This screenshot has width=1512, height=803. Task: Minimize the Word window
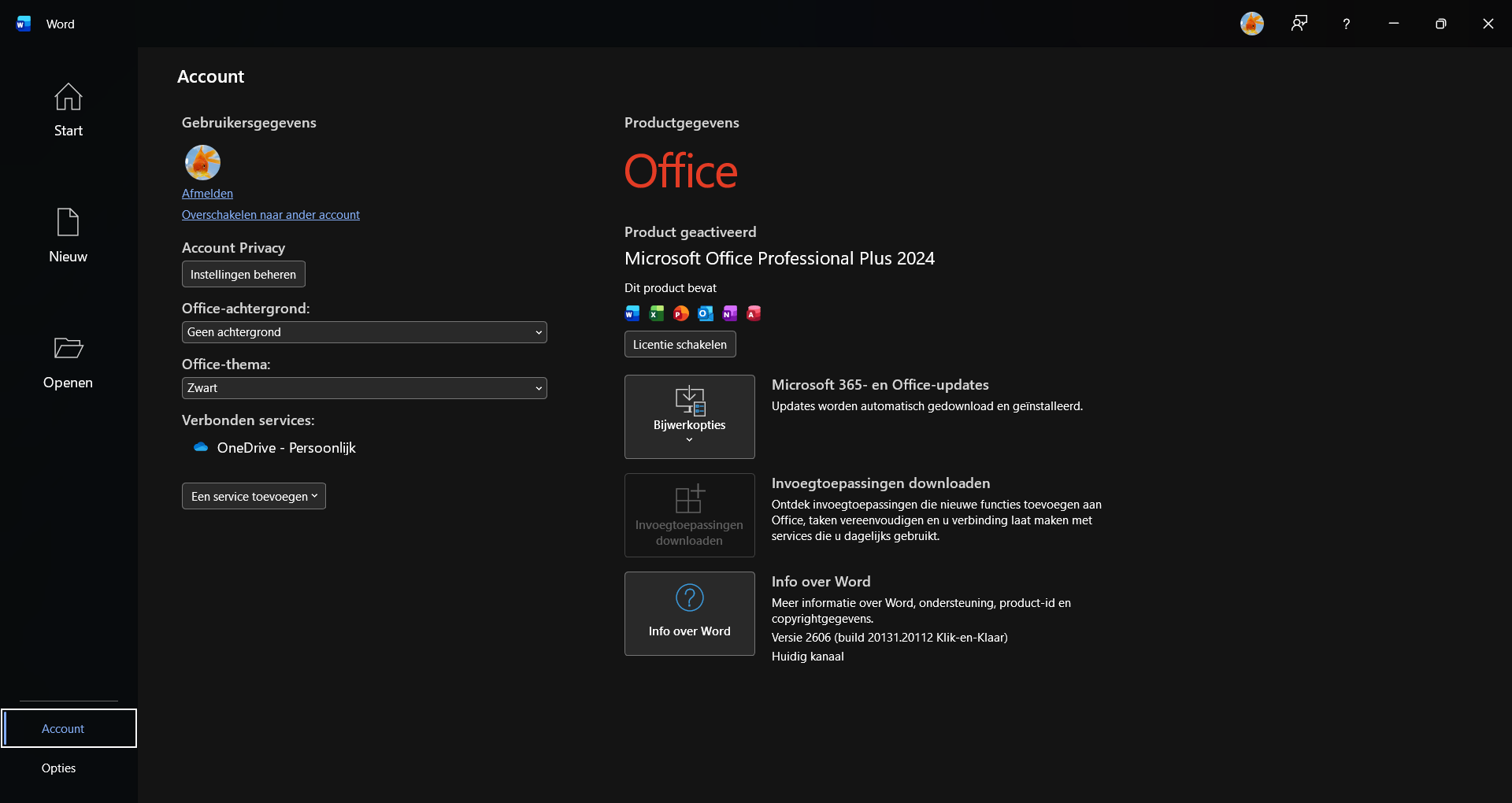pyautogui.click(x=1394, y=24)
